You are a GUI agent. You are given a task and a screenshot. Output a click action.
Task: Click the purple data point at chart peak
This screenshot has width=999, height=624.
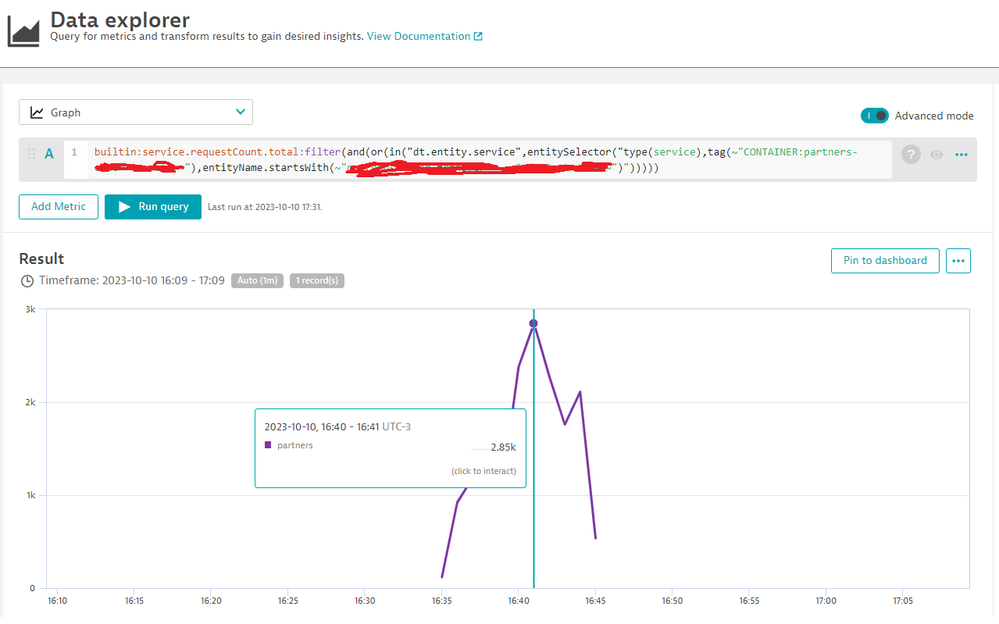[x=533, y=323]
